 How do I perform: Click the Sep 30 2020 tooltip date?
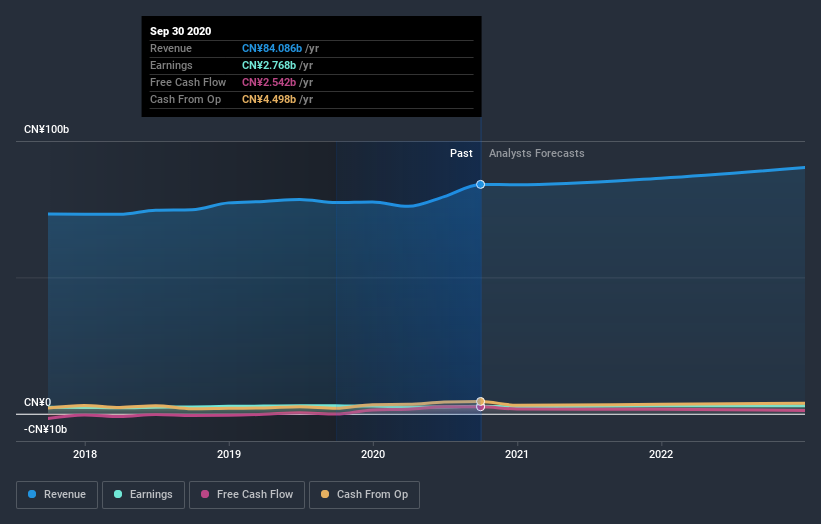pos(181,31)
